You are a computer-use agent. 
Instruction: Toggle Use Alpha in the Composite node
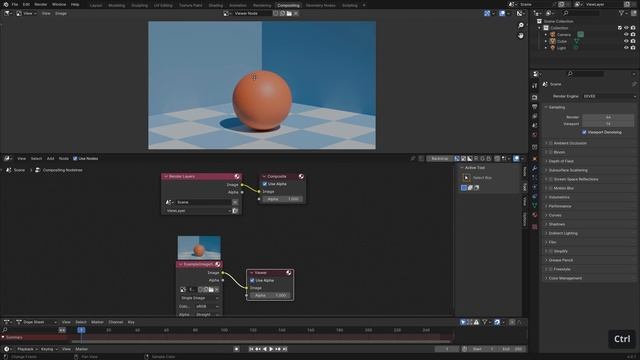coord(264,184)
